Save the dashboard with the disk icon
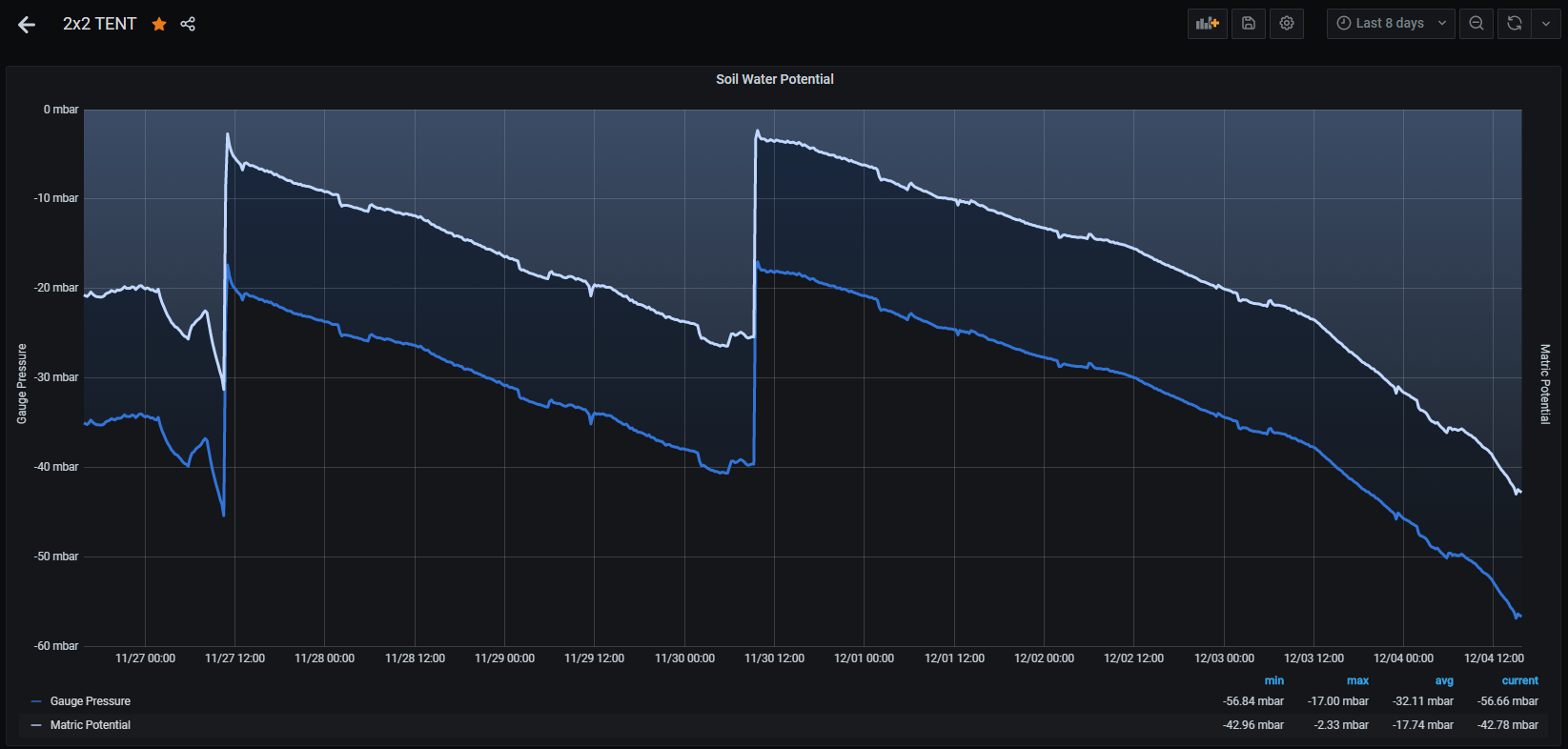1568x749 pixels. click(1249, 24)
